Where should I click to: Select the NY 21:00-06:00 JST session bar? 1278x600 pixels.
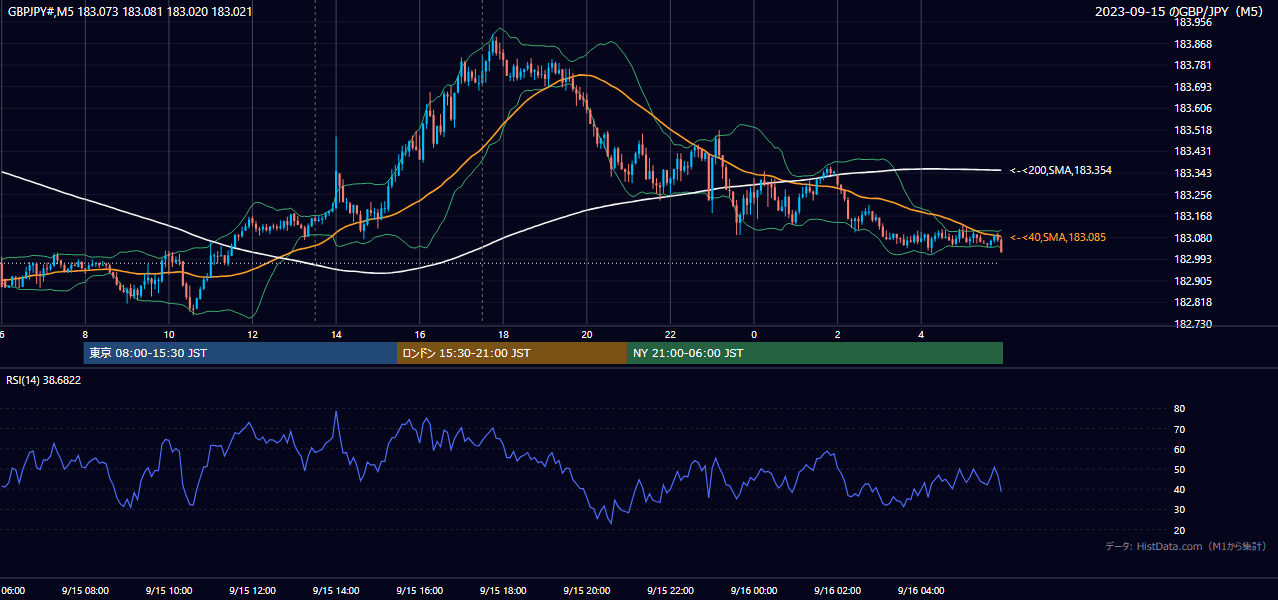point(815,353)
